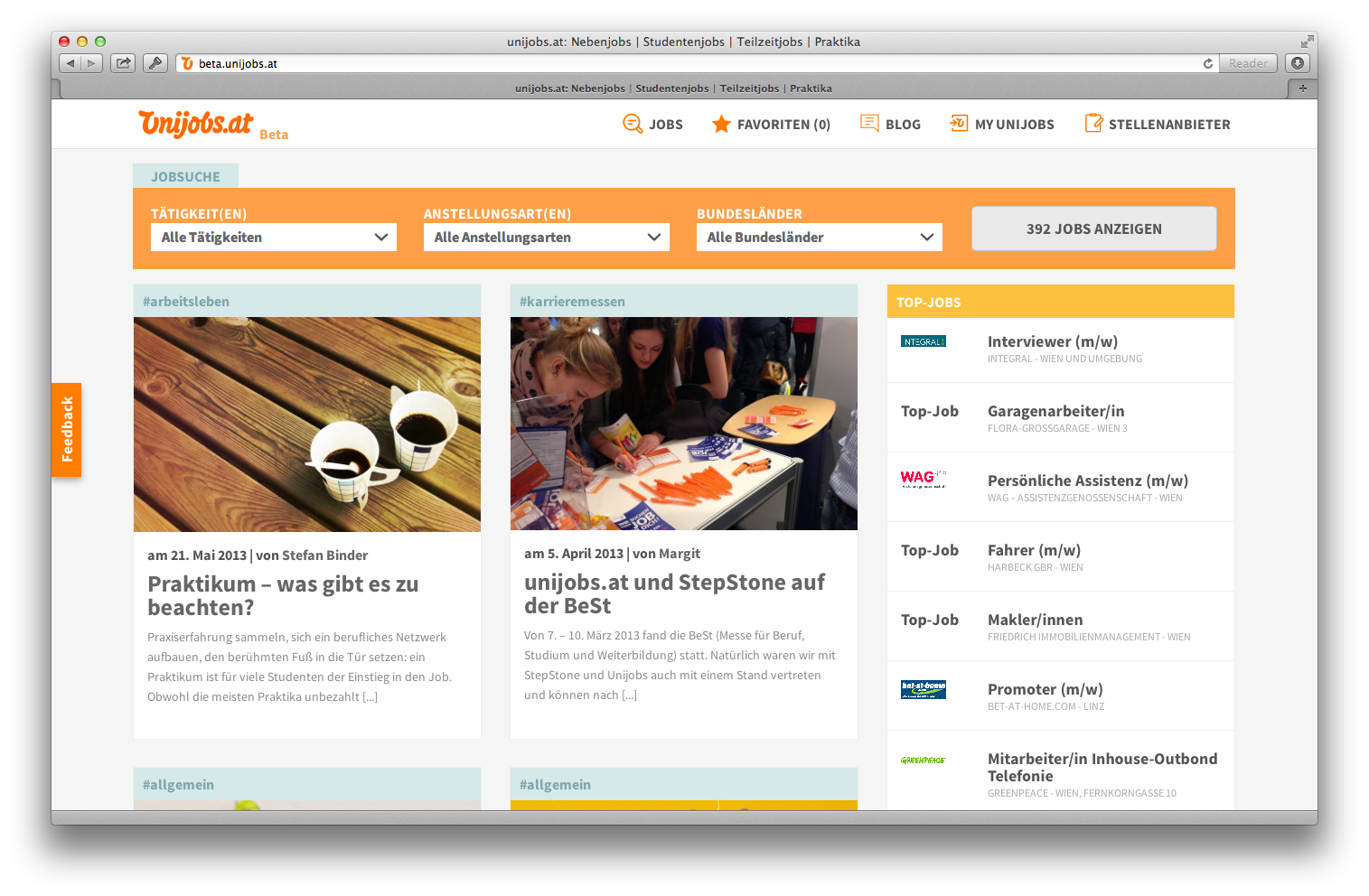The width and height of the screenshot is (1369, 896).
Task: Open the BLOG menu item
Action: pyautogui.click(x=903, y=125)
